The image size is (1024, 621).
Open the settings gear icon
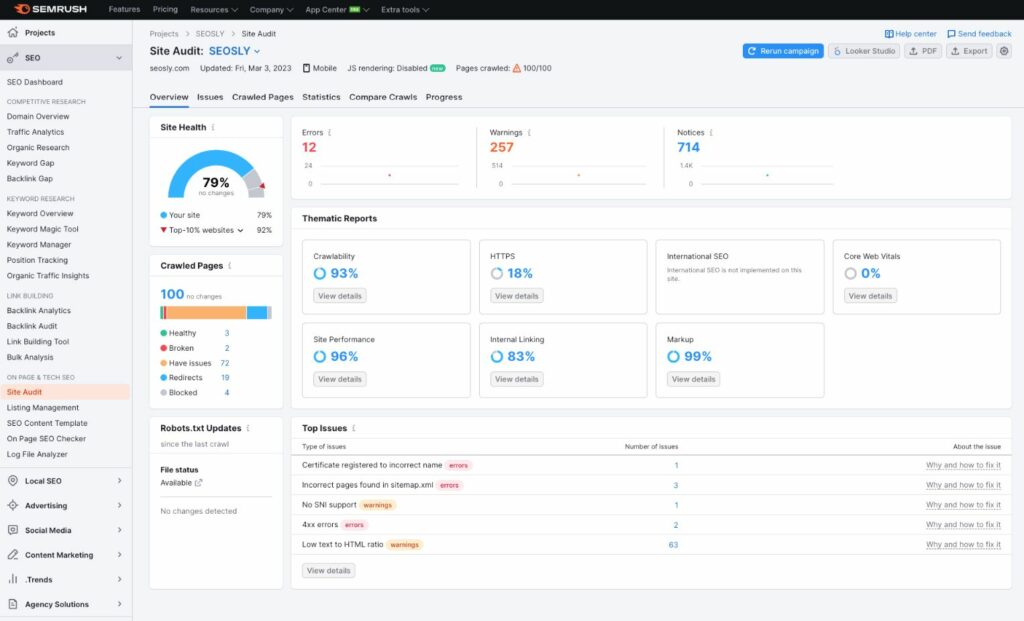[1004, 51]
